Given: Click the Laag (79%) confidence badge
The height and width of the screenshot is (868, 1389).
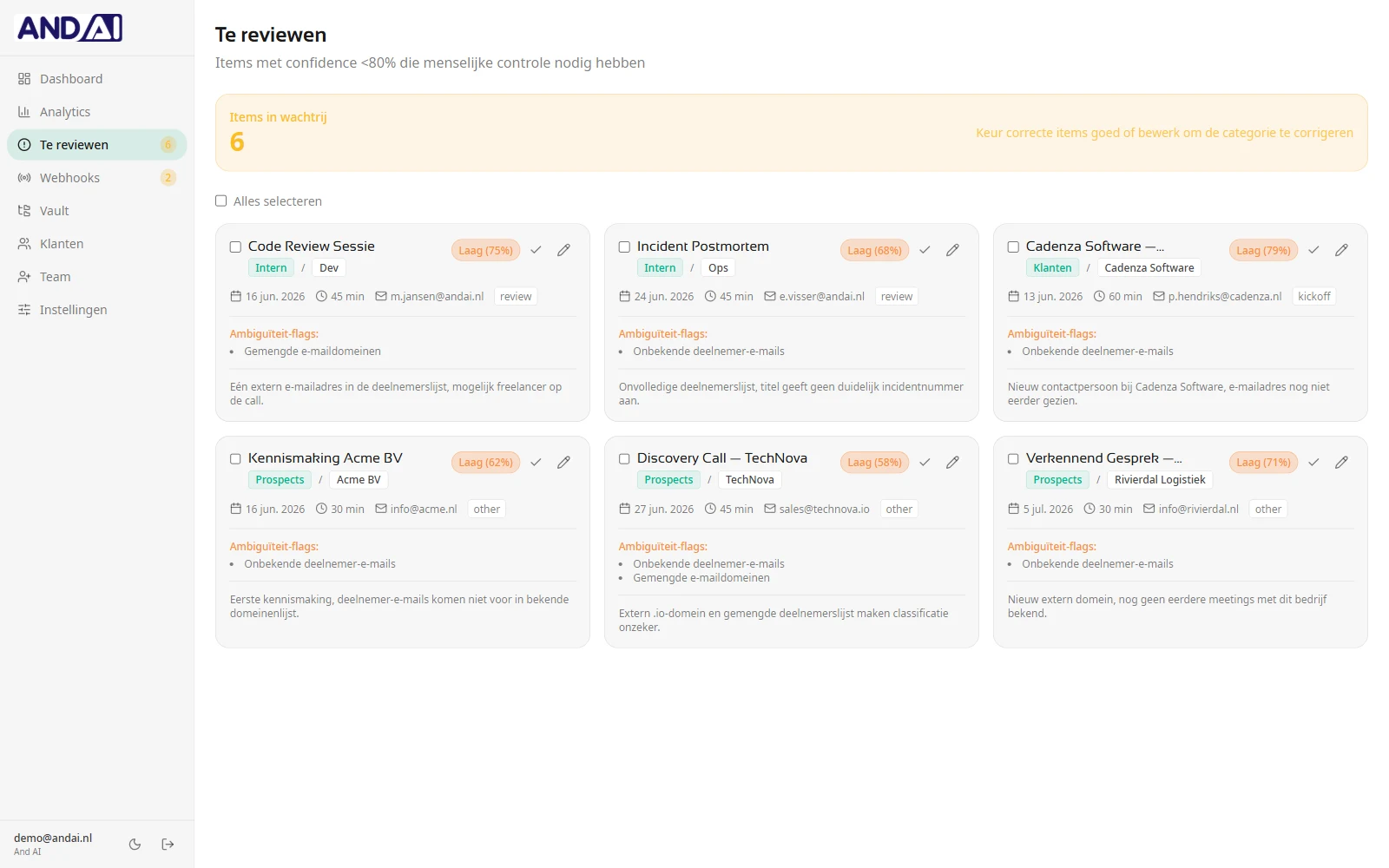Looking at the screenshot, I should [1263, 250].
